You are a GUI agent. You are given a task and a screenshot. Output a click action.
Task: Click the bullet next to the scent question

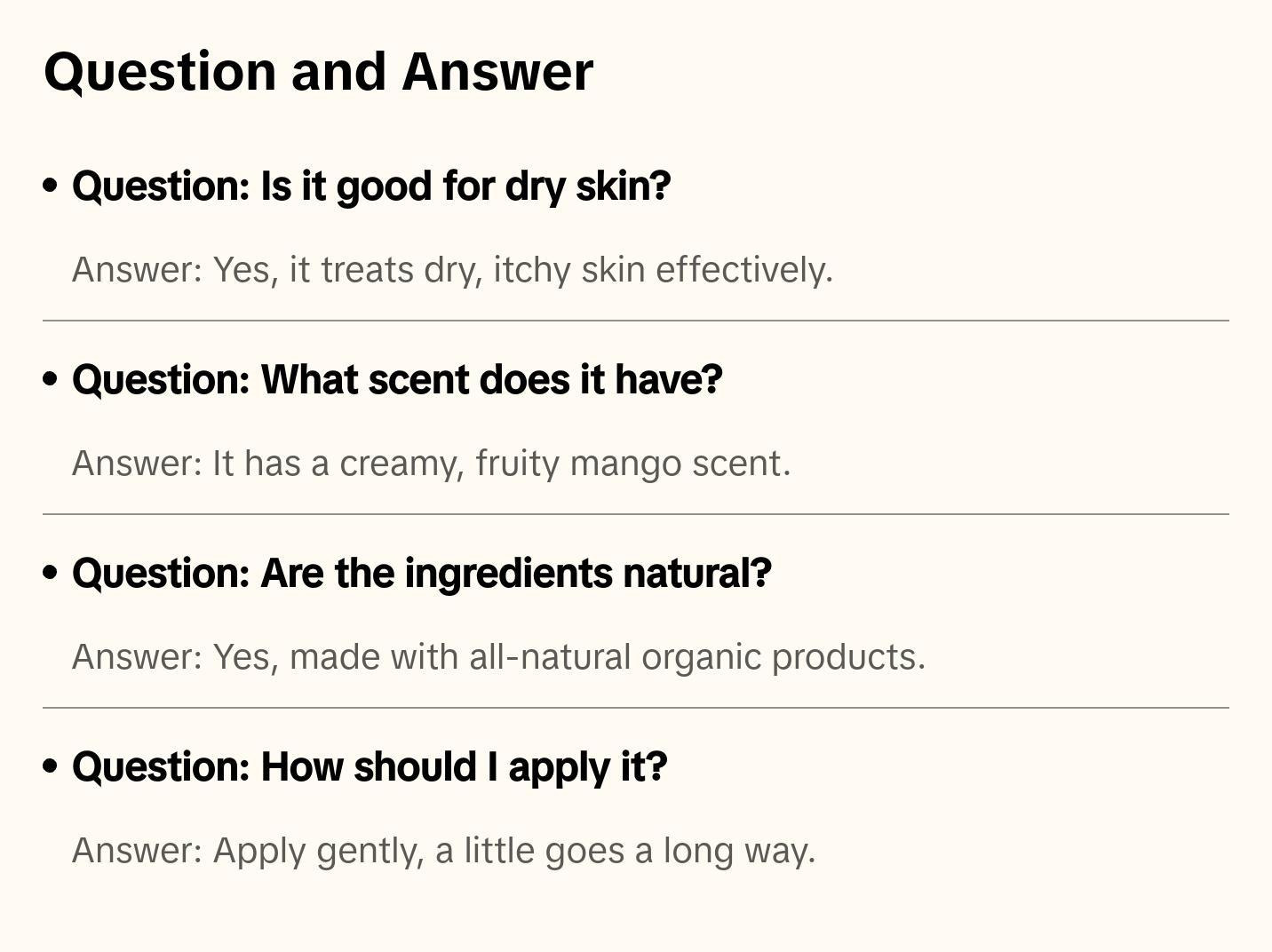(x=51, y=380)
